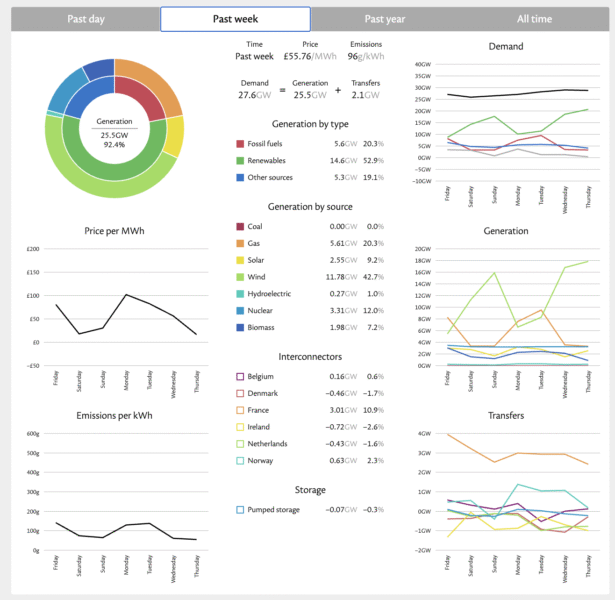This screenshot has width=615, height=600.
Task: Select the Solar yellow legend swatch
Action: 240,263
